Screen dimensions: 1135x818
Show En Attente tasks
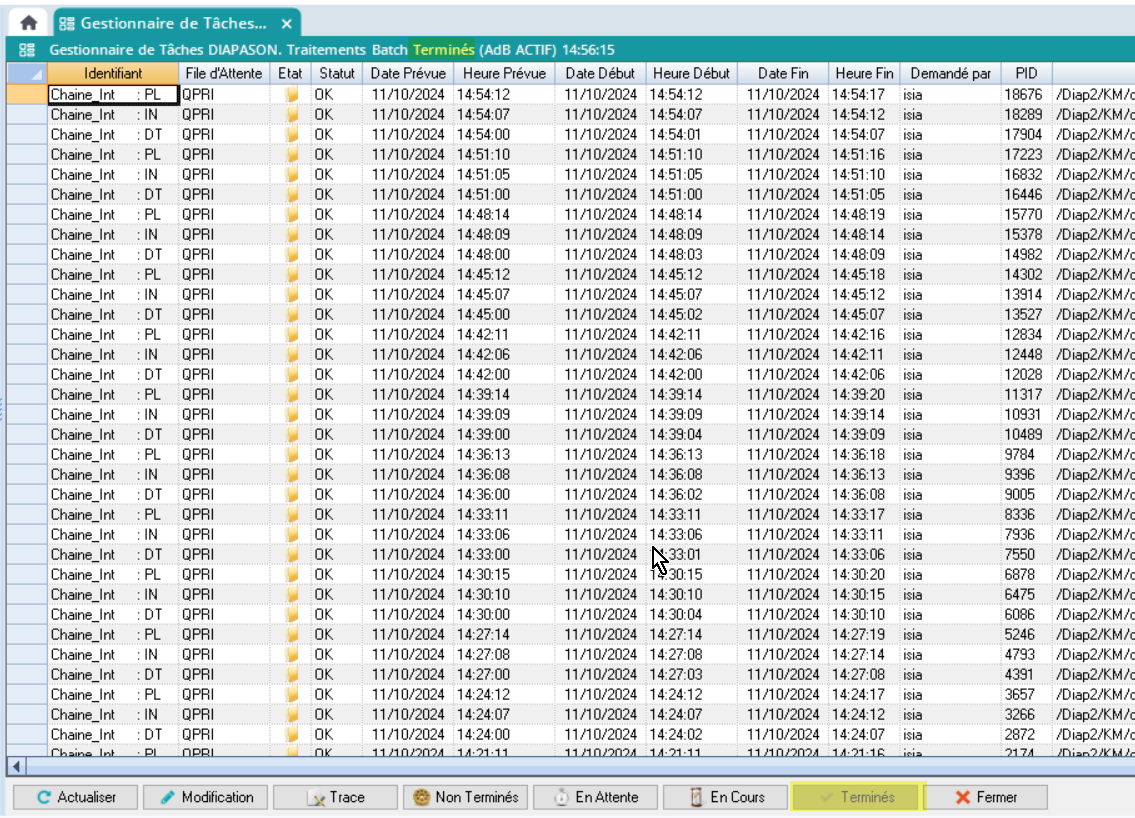tap(596, 797)
